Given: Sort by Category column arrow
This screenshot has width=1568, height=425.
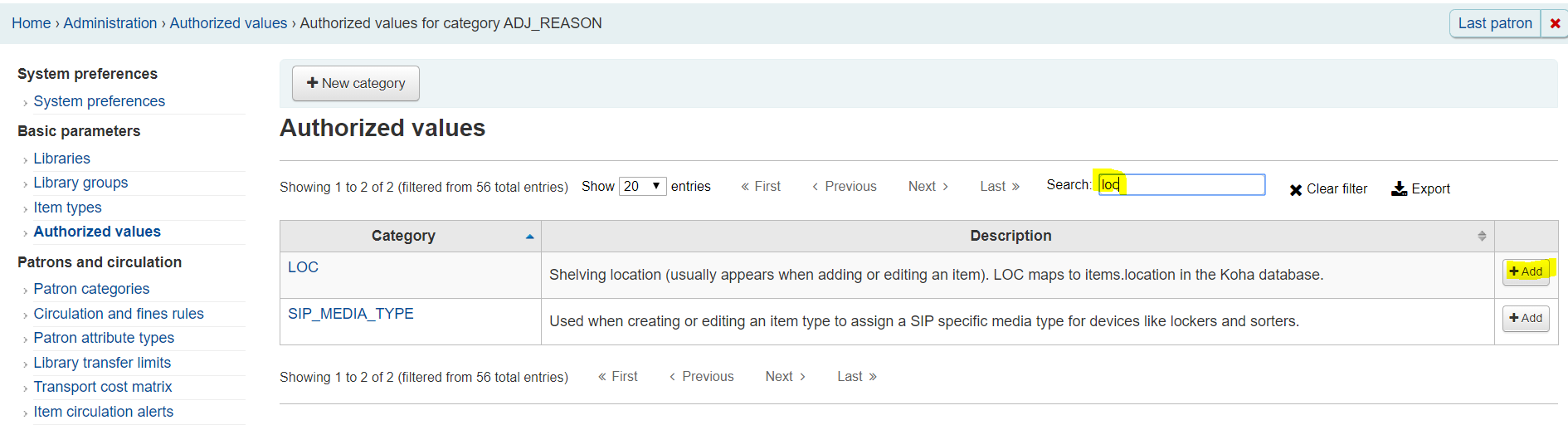Looking at the screenshot, I should pos(529,237).
